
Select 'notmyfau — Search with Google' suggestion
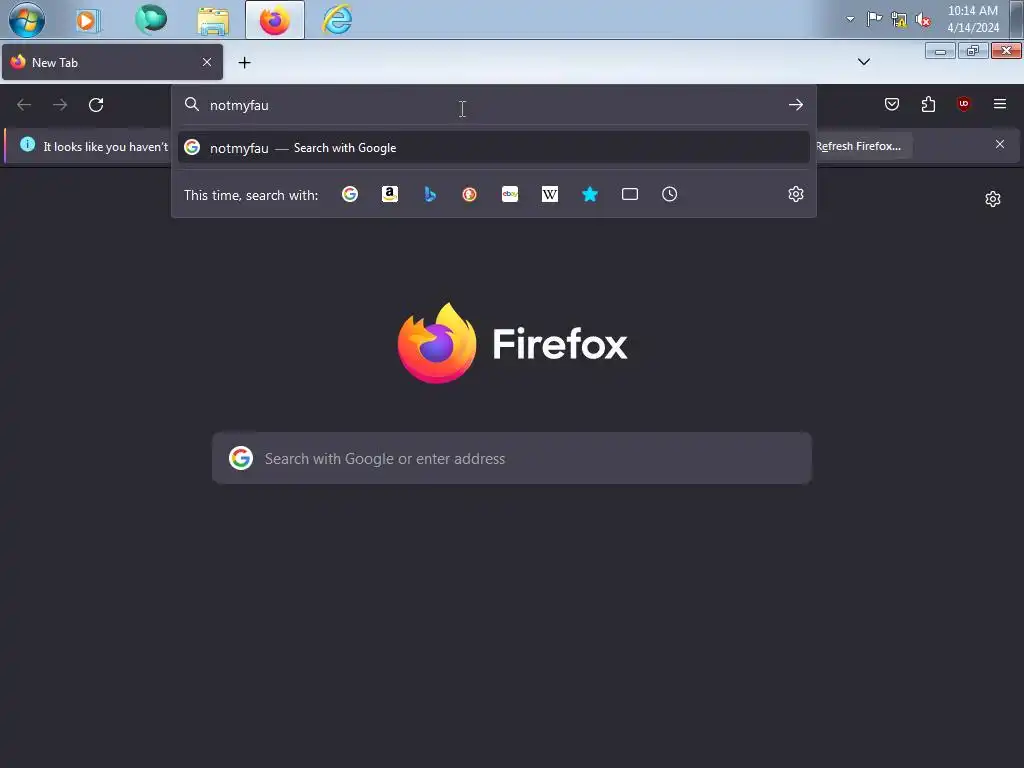pos(493,148)
